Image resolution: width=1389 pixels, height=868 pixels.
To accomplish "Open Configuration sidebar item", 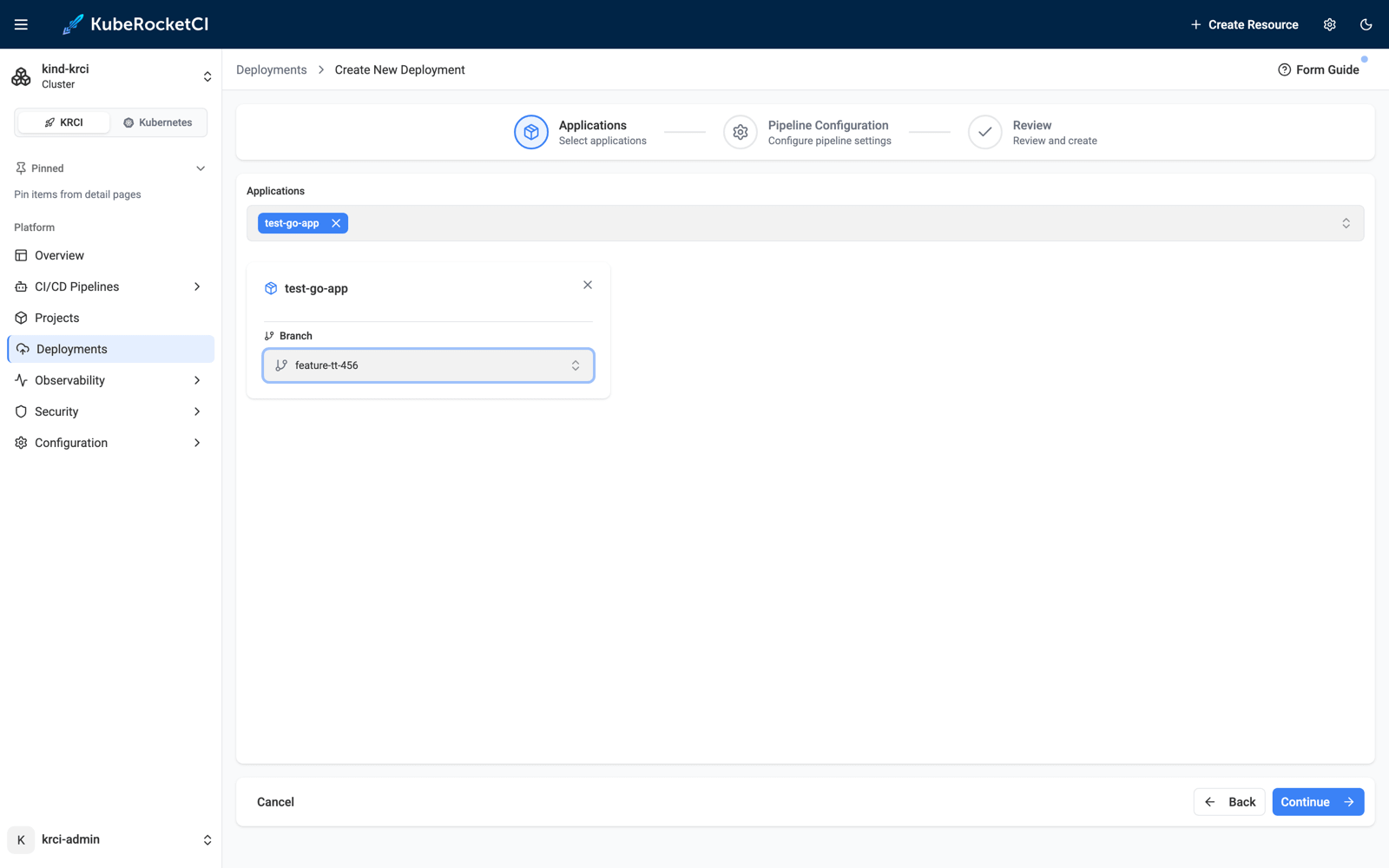I will [x=110, y=443].
